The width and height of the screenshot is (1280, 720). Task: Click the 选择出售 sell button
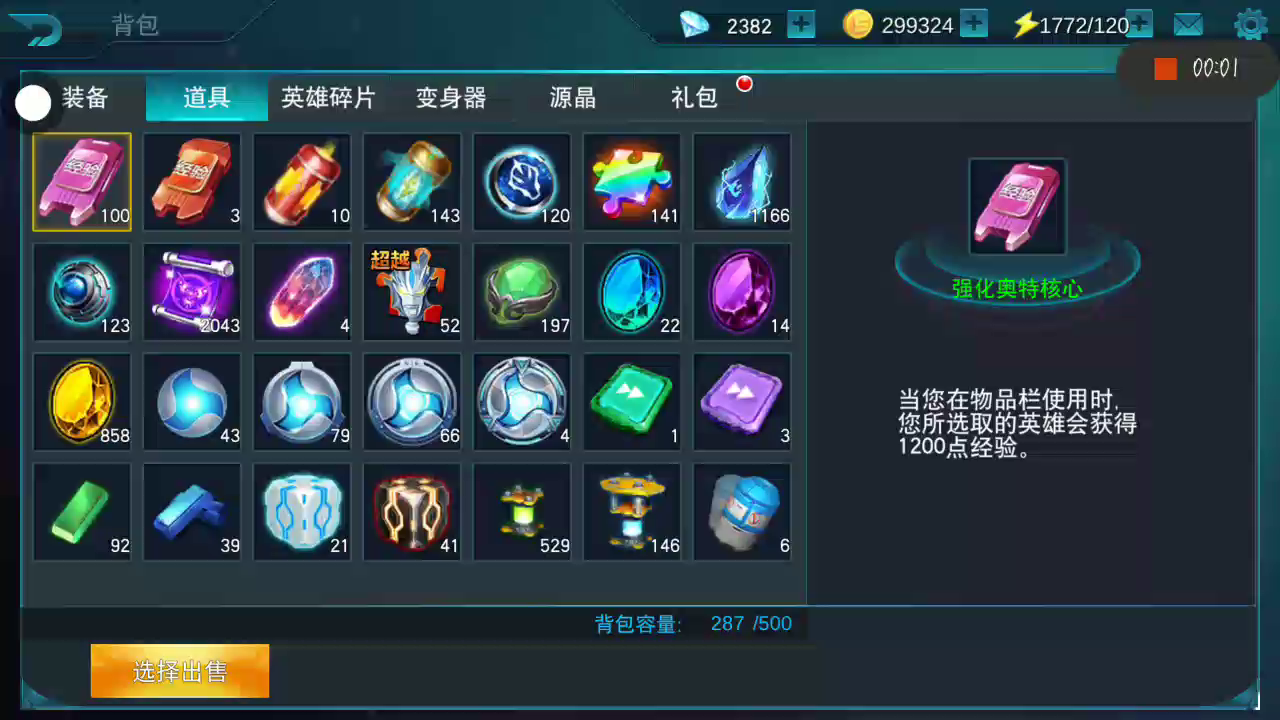tap(180, 671)
